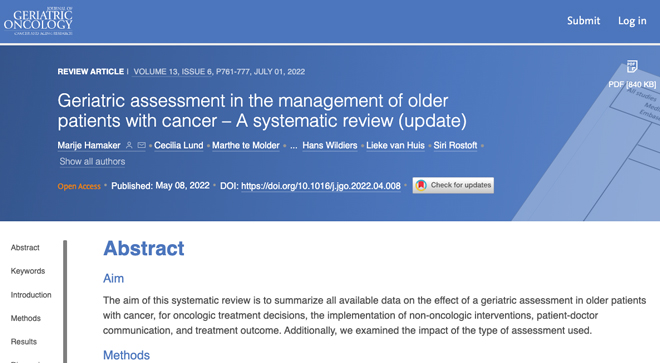
Task: View Marije Hamaker's author profile icon
Action: click(x=129, y=145)
